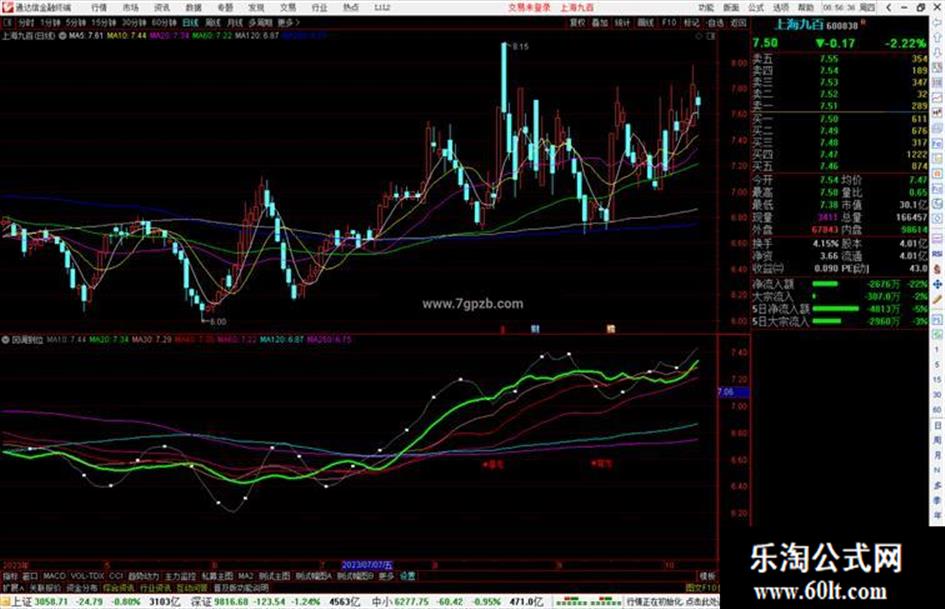Click the 通达信 app logo icon
The width and height of the screenshot is (945, 609).
coord(7,8)
